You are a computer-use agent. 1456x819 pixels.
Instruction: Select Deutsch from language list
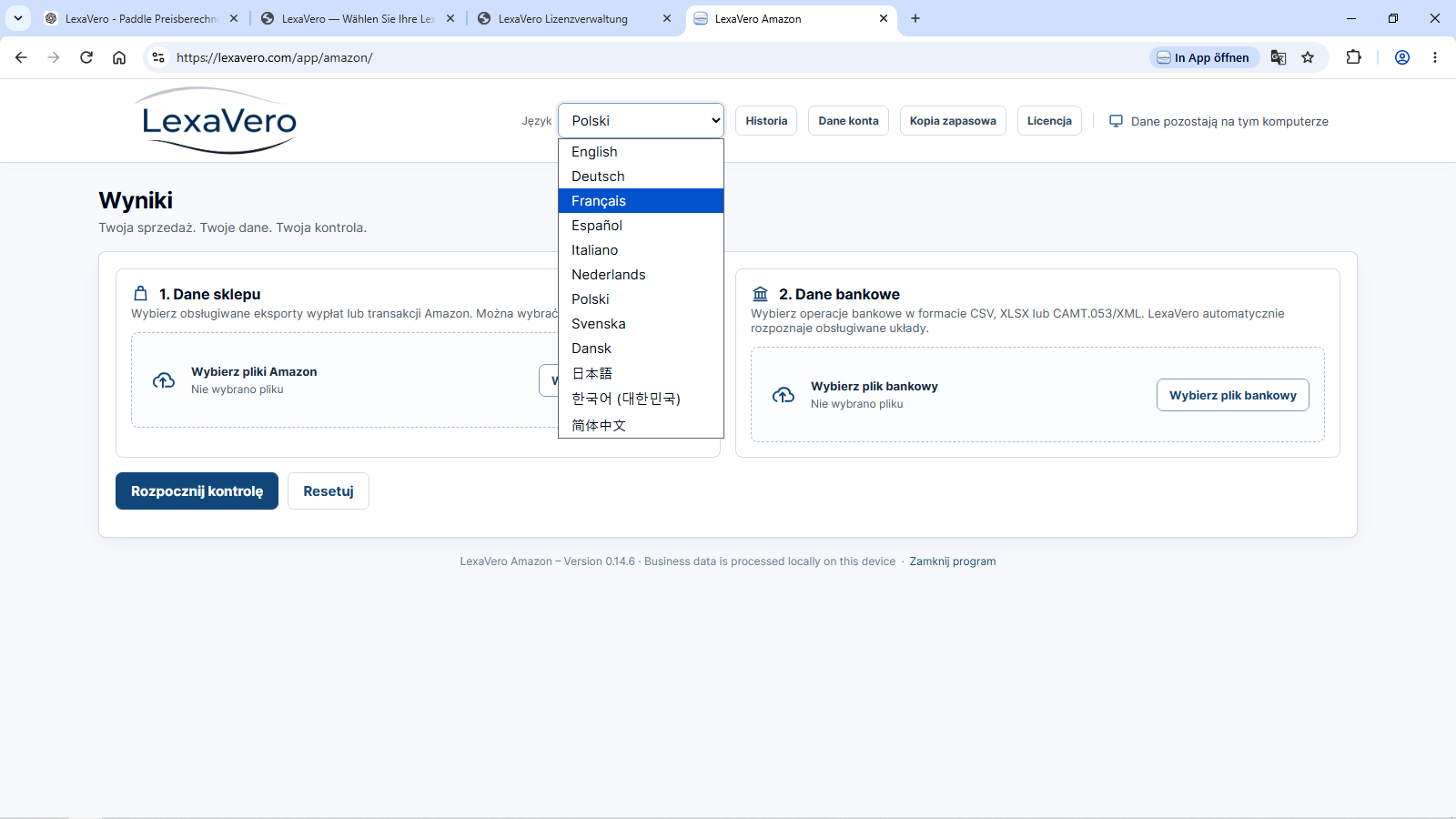[641, 177]
